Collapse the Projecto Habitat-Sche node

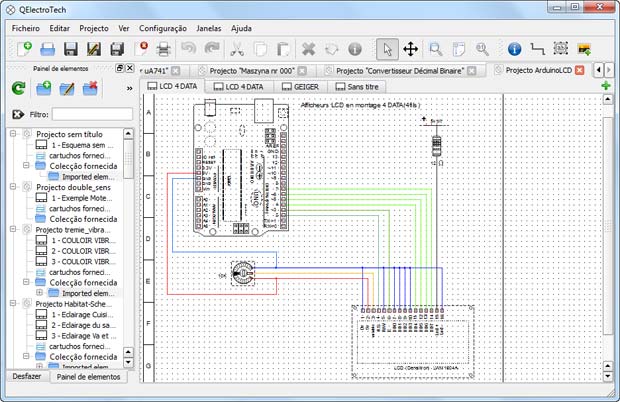click(13, 303)
